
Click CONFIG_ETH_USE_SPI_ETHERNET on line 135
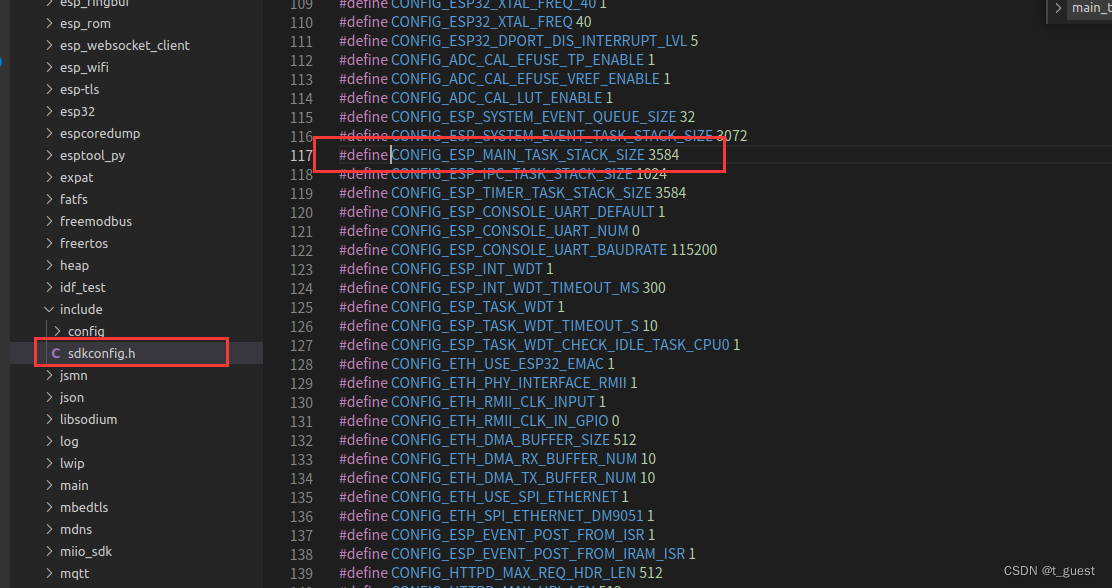[504, 497]
